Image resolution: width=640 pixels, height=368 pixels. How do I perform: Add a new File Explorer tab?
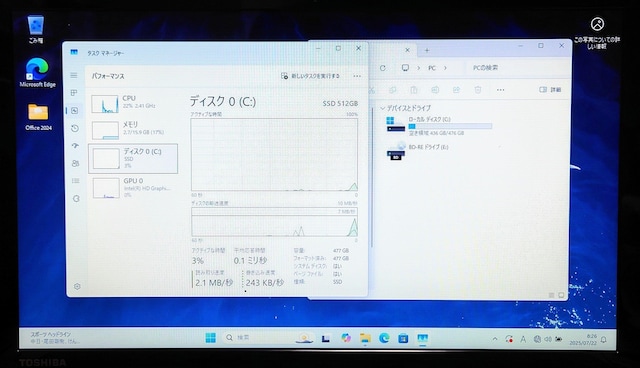427,51
